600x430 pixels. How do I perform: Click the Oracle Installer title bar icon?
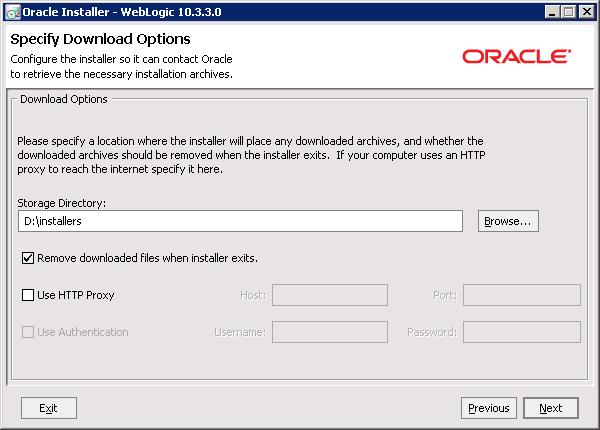[x=13, y=12]
